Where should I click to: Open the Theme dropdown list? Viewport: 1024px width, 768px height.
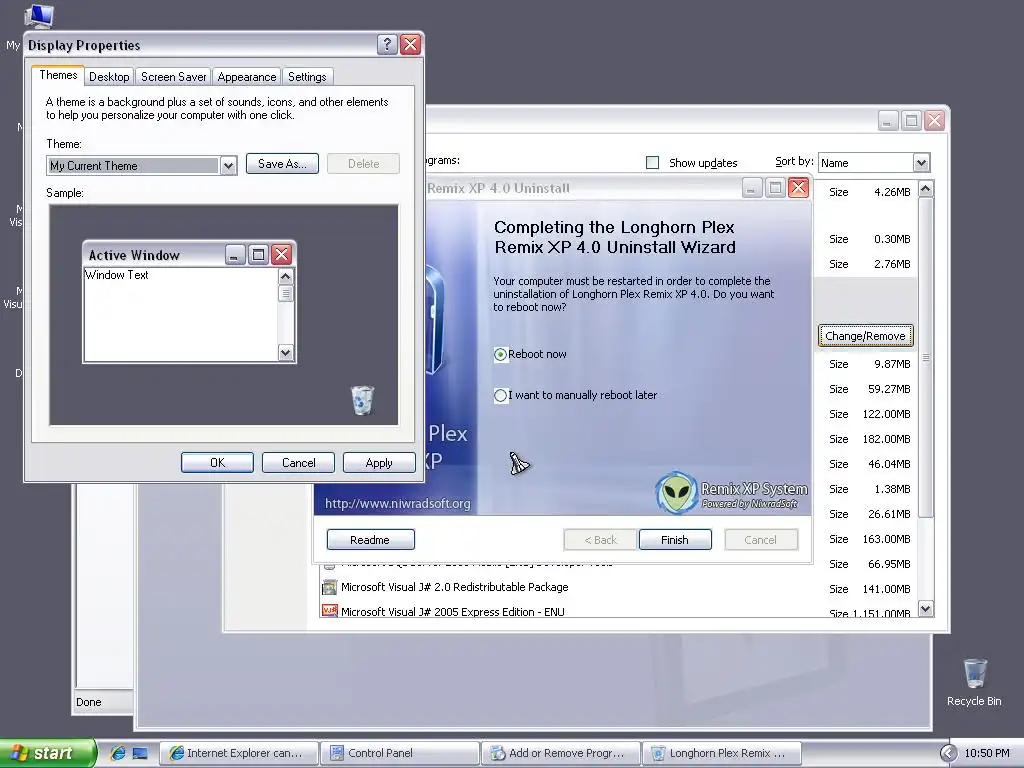(228, 166)
